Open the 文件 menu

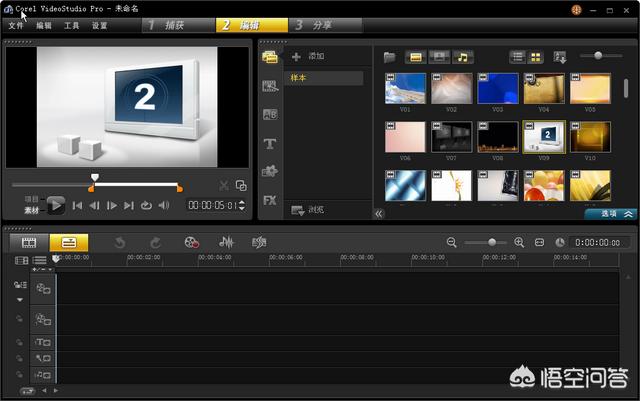(x=16, y=25)
